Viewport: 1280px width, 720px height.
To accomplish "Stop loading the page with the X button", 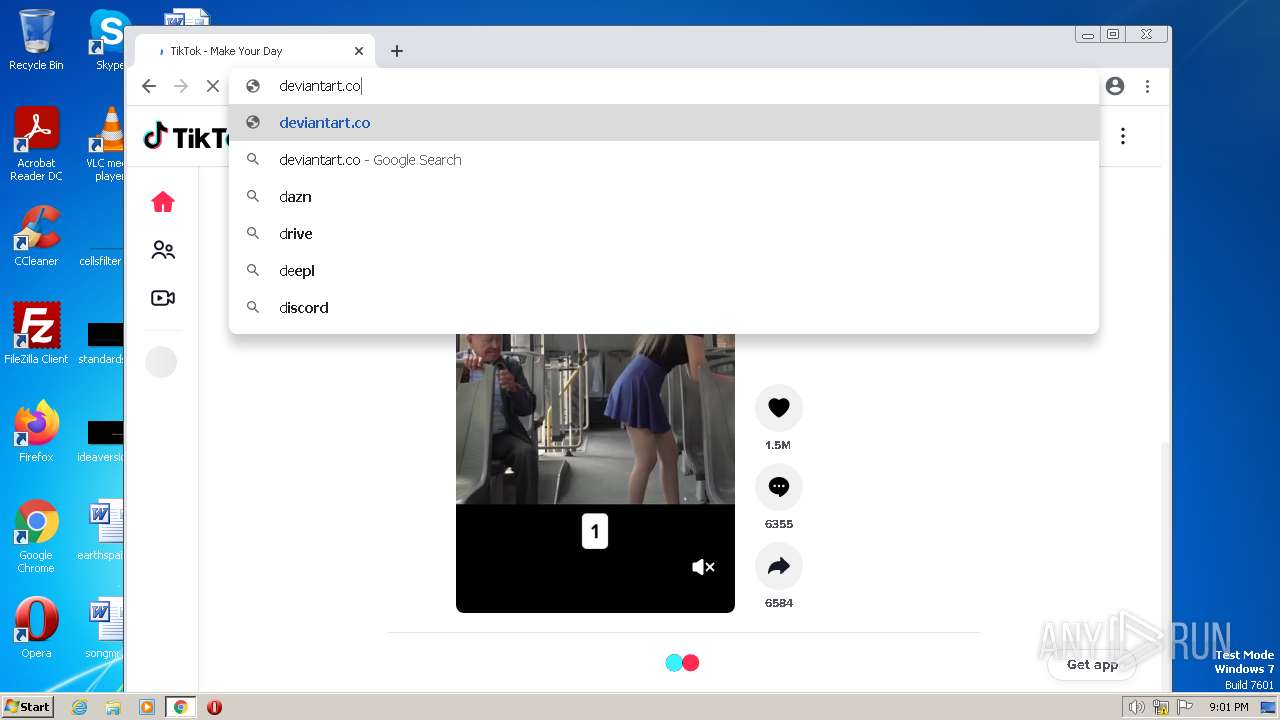I will tap(213, 86).
